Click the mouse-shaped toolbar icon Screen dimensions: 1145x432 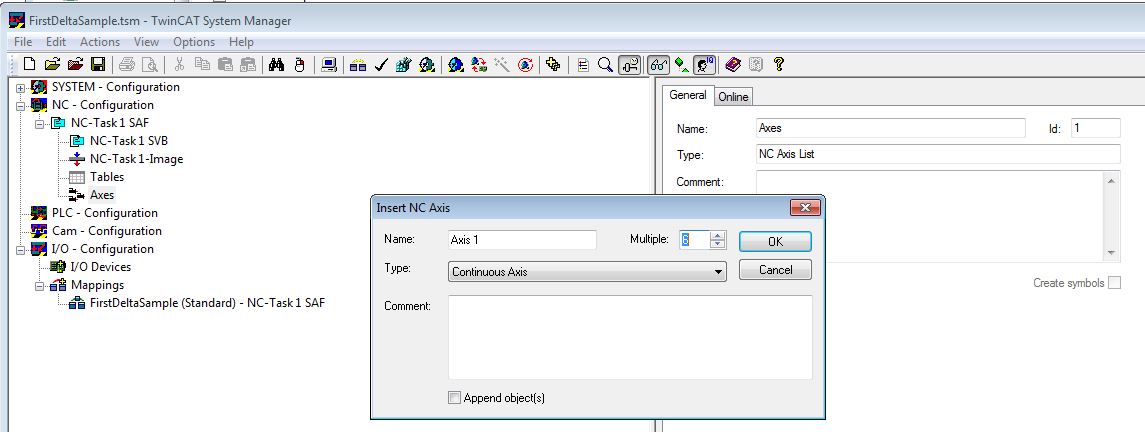(x=299, y=65)
